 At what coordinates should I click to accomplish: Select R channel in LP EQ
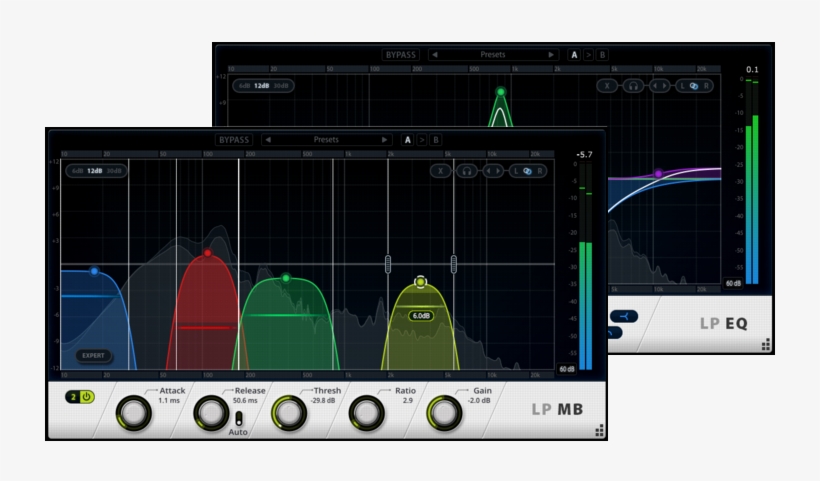706,86
